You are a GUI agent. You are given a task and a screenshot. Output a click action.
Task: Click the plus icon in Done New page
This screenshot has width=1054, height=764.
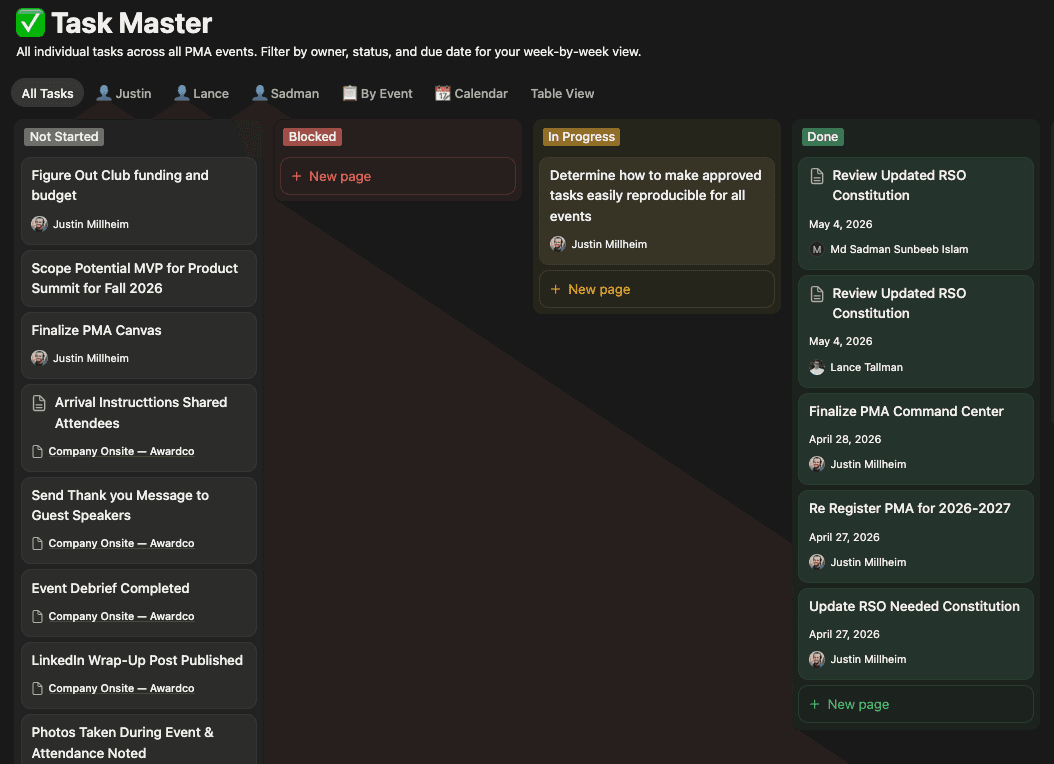[815, 704]
